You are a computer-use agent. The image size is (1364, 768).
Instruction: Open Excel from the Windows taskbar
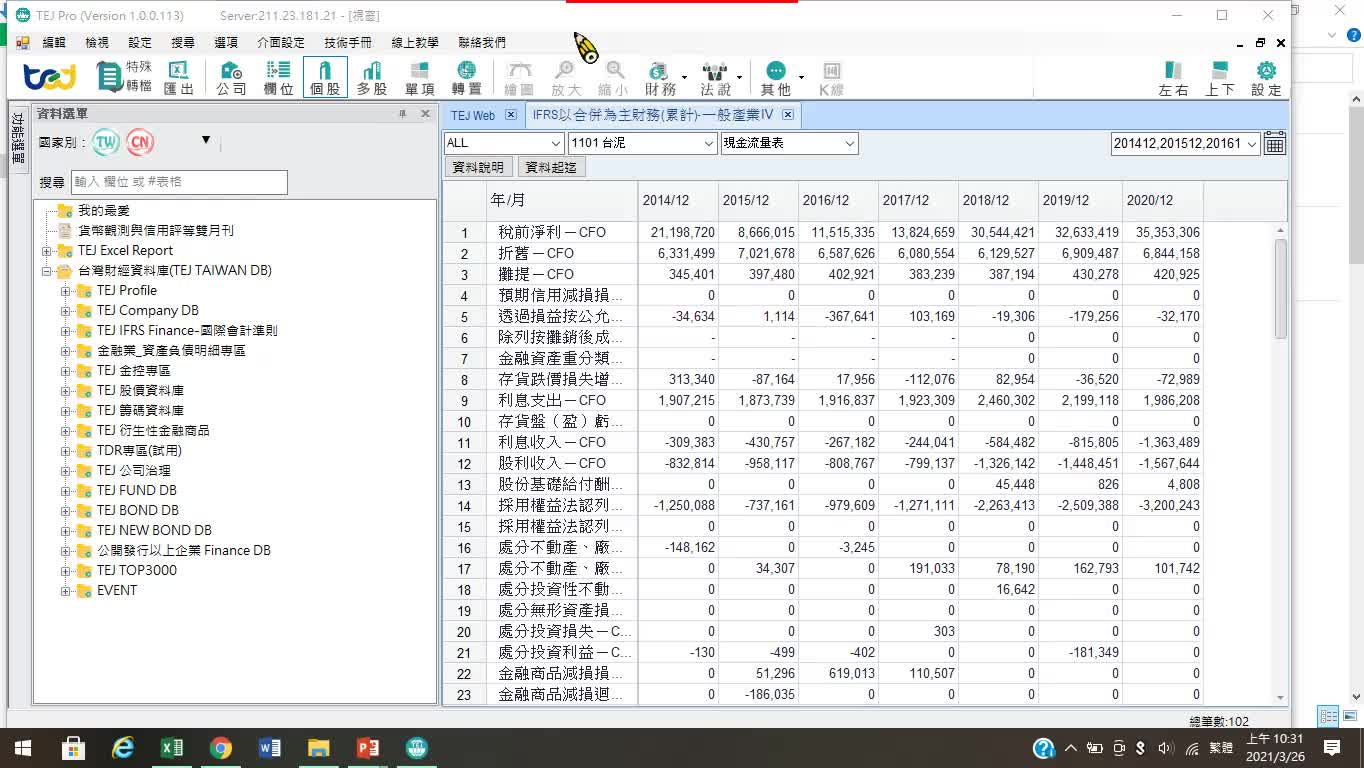(172, 748)
